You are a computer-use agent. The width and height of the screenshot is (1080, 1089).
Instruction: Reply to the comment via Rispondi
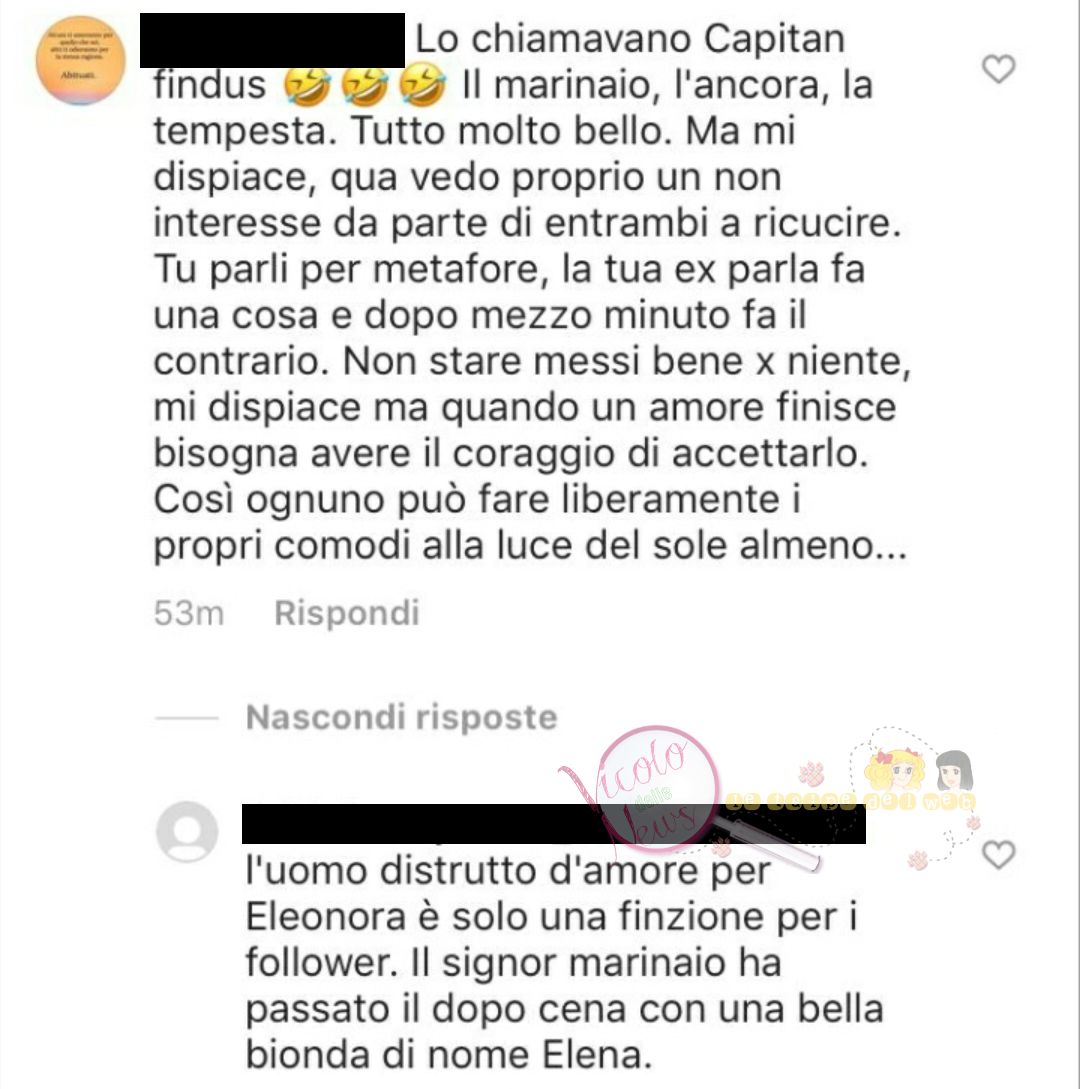click(347, 613)
